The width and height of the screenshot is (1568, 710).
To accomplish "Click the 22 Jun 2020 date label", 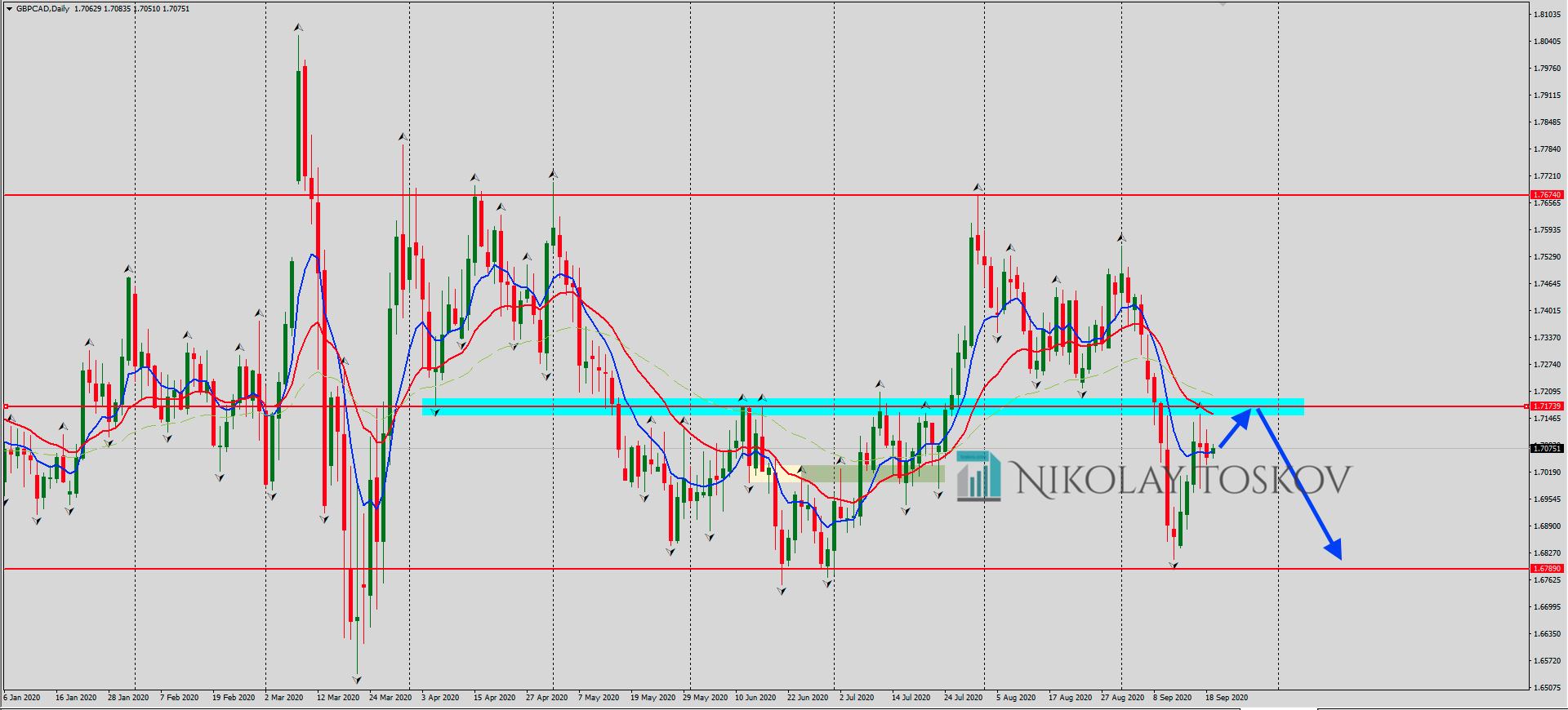I will pos(808,698).
